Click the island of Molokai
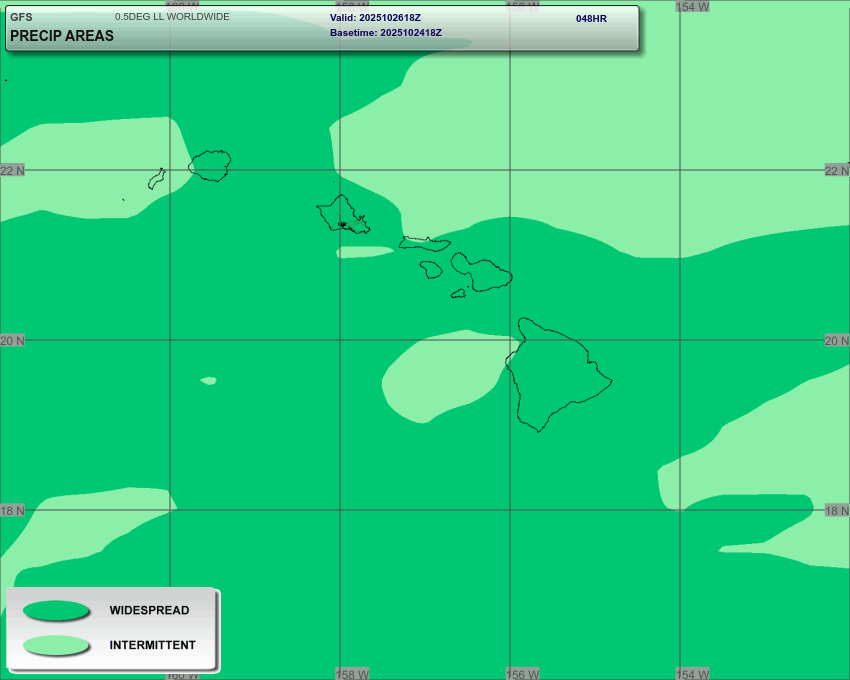Viewport: 850px width, 680px height. coord(424,242)
